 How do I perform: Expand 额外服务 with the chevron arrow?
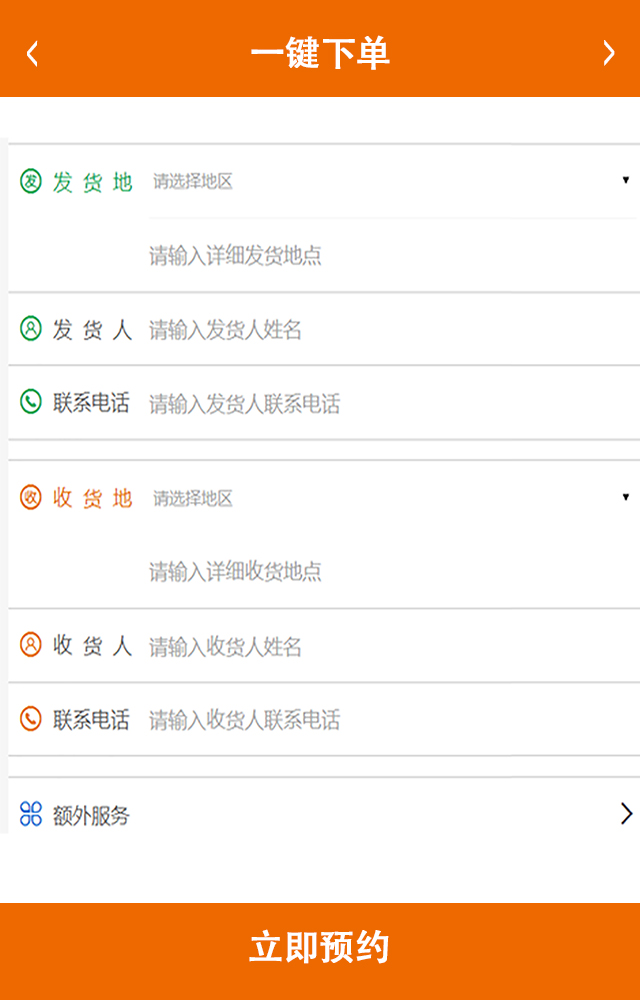626,814
